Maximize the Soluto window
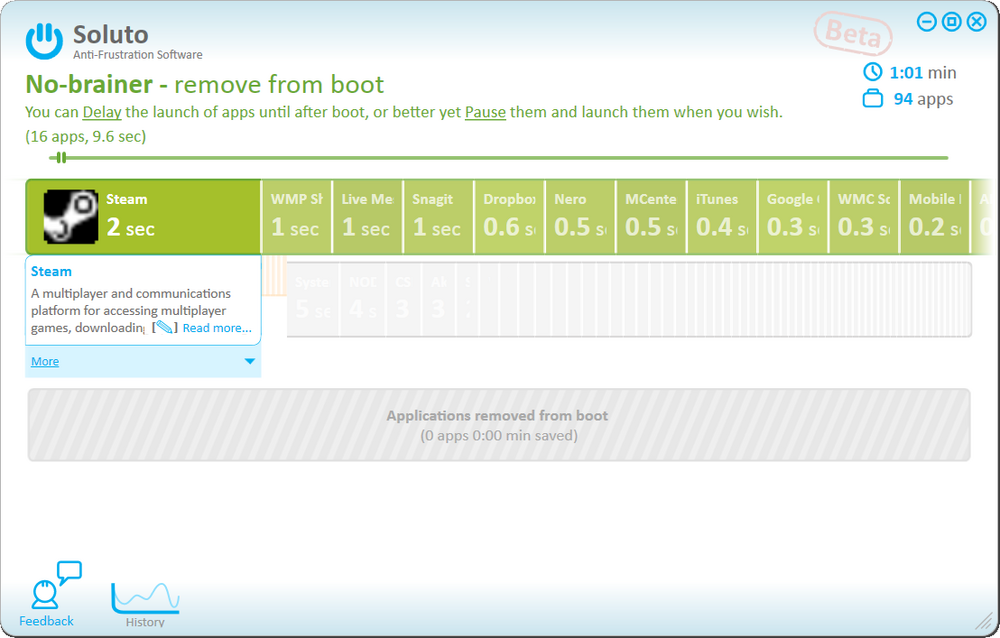This screenshot has width=1000, height=638. (x=952, y=22)
